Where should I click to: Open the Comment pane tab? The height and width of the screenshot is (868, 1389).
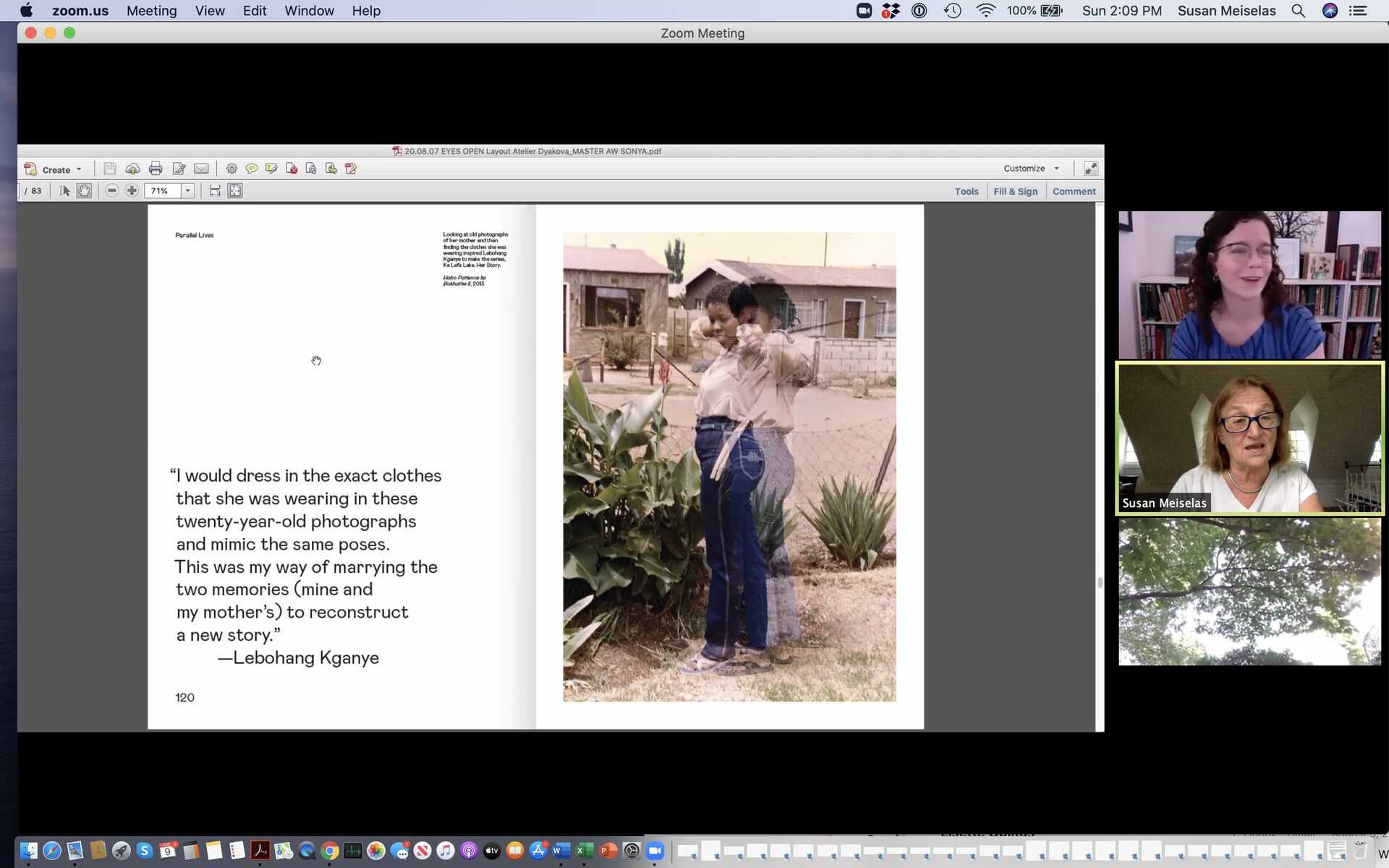[x=1074, y=192]
